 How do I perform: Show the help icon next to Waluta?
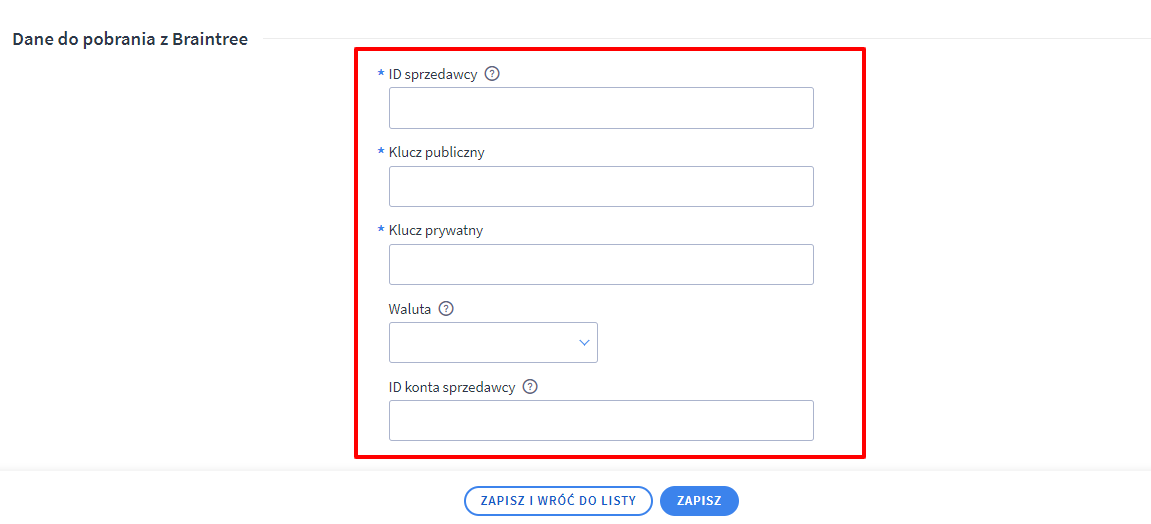446,309
